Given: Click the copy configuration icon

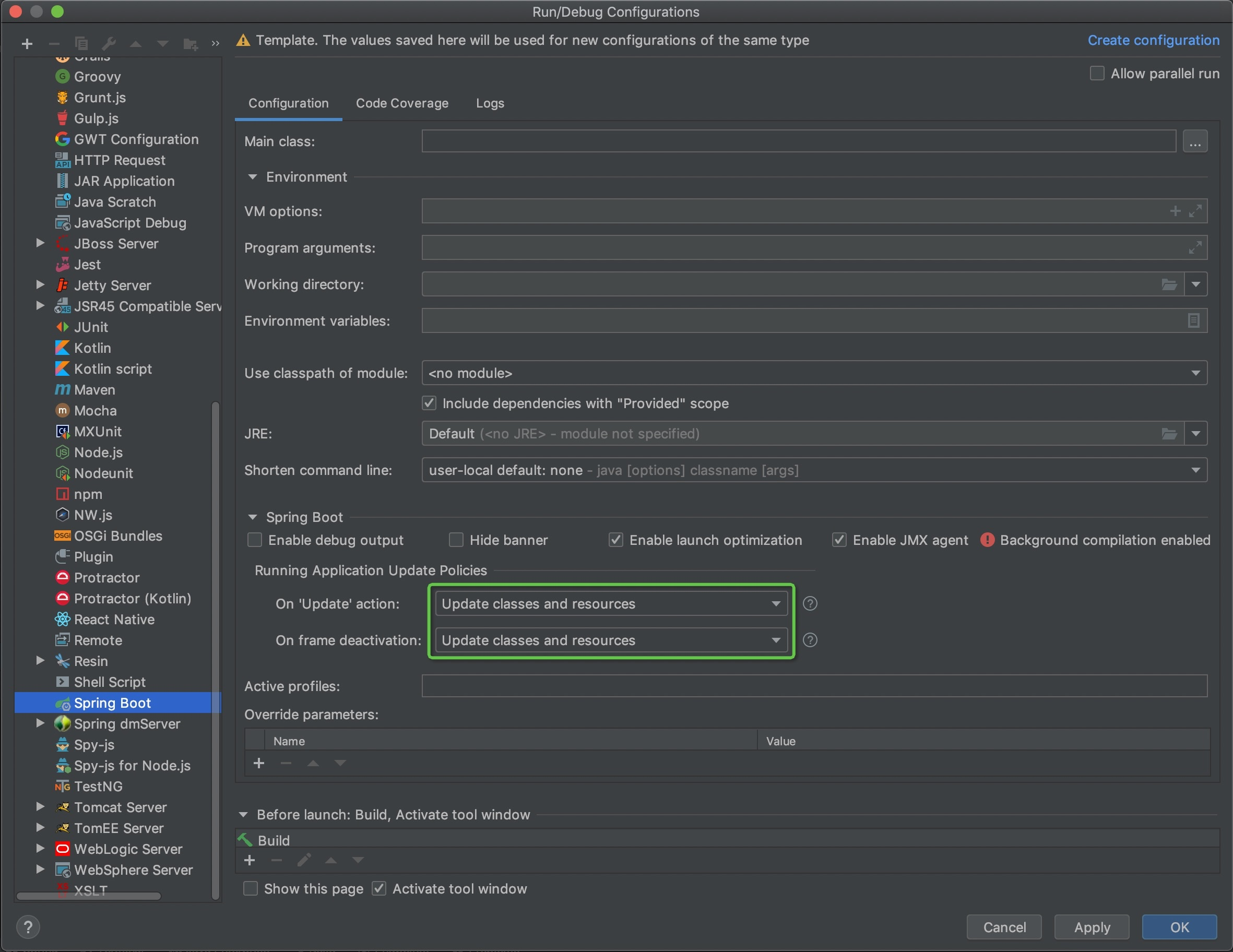Looking at the screenshot, I should 81,43.
